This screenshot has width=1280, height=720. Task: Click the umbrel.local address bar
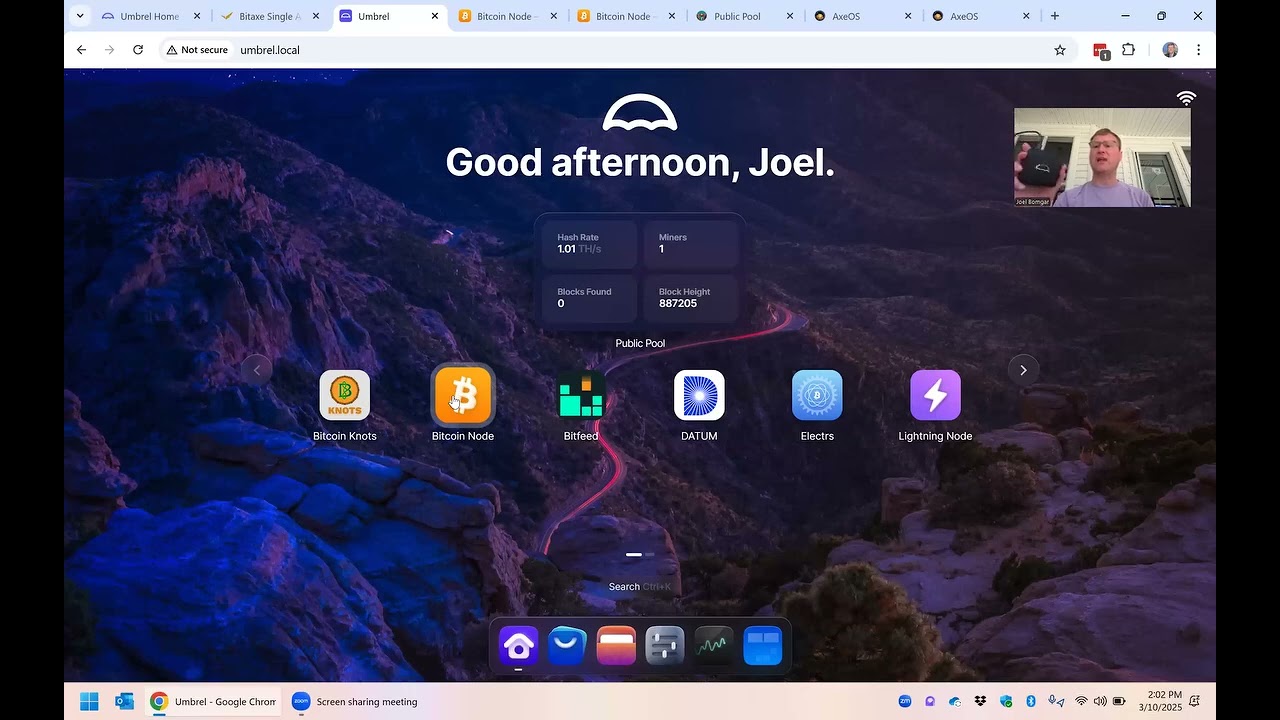tap(640, 50)
